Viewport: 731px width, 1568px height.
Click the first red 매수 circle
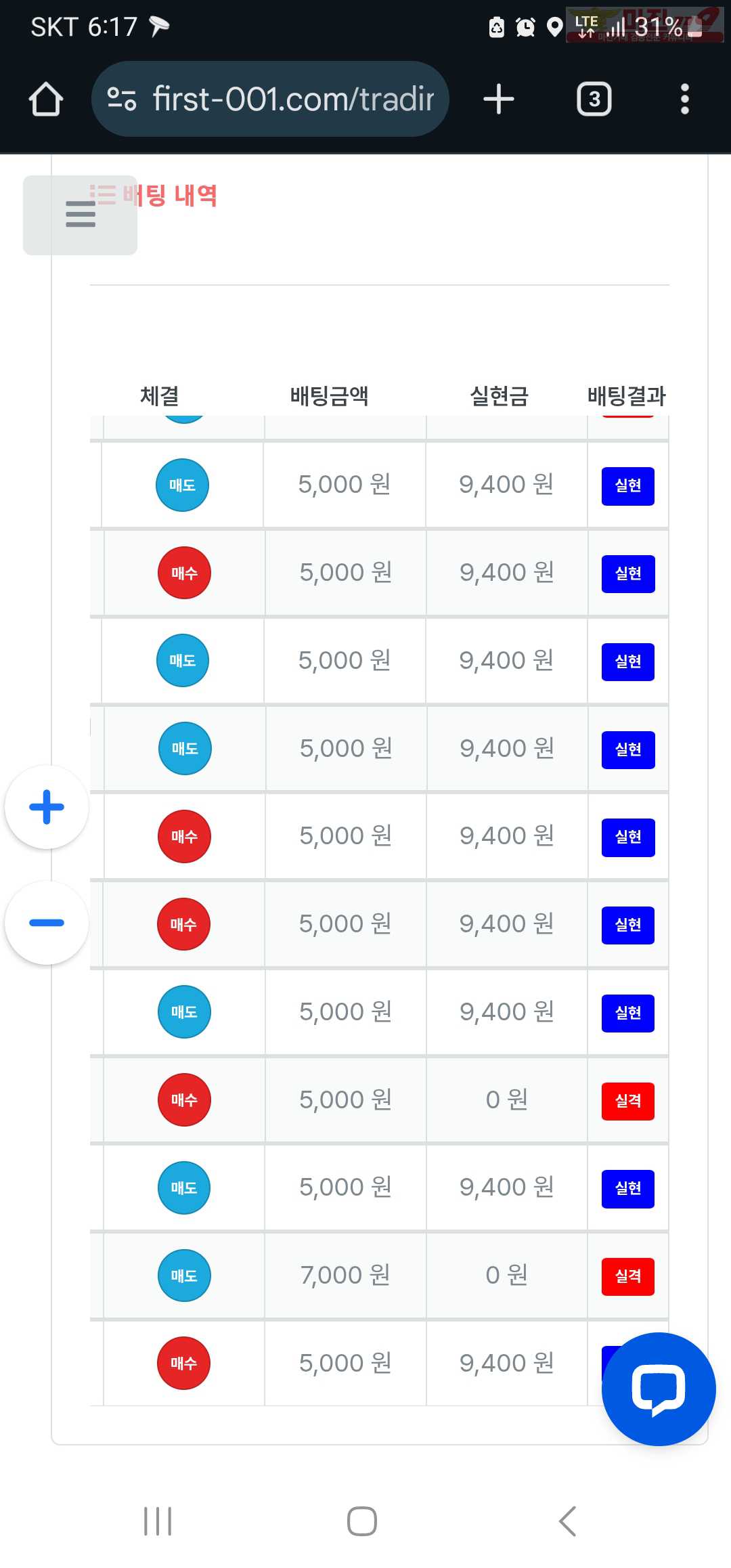(x=184, y=573)
